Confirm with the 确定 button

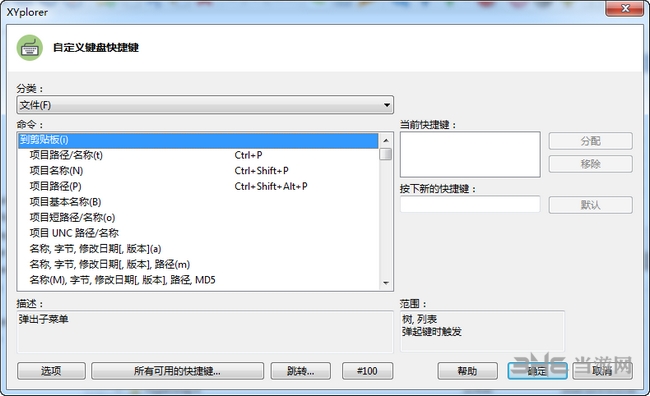538,371
